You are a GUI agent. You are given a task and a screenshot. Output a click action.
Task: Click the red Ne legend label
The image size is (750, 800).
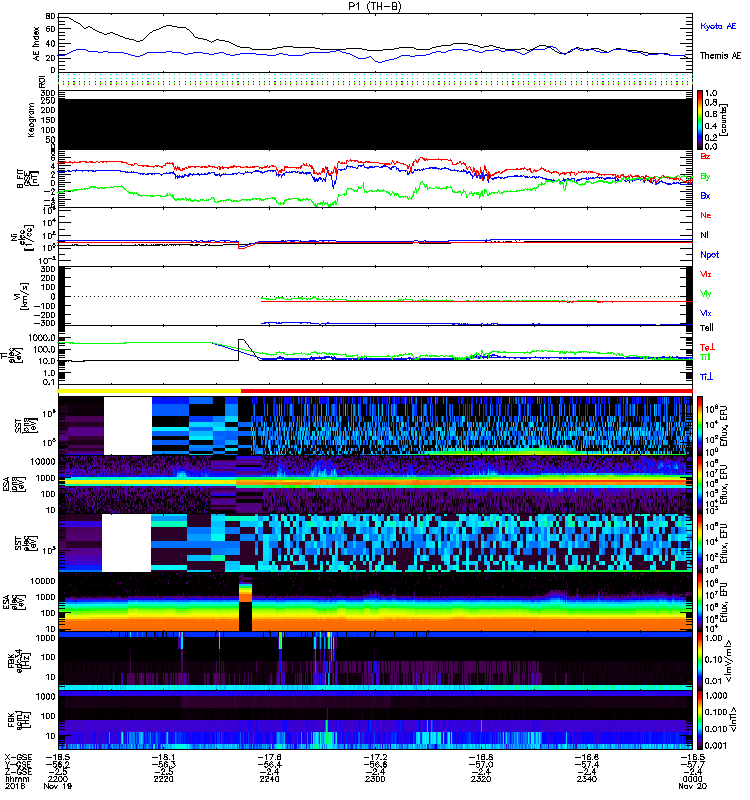pyautogui.click(x=706, y=215)
